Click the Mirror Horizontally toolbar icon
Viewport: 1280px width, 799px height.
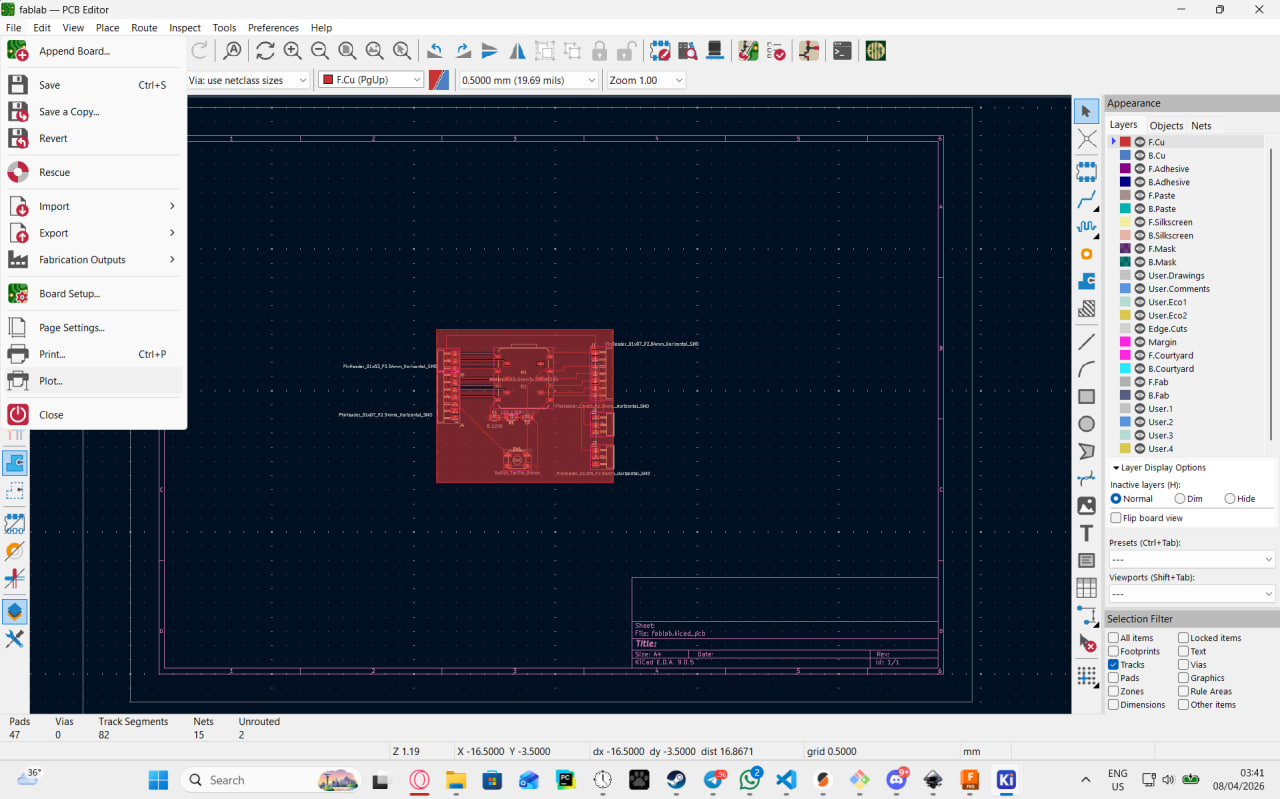click(517, 51)
